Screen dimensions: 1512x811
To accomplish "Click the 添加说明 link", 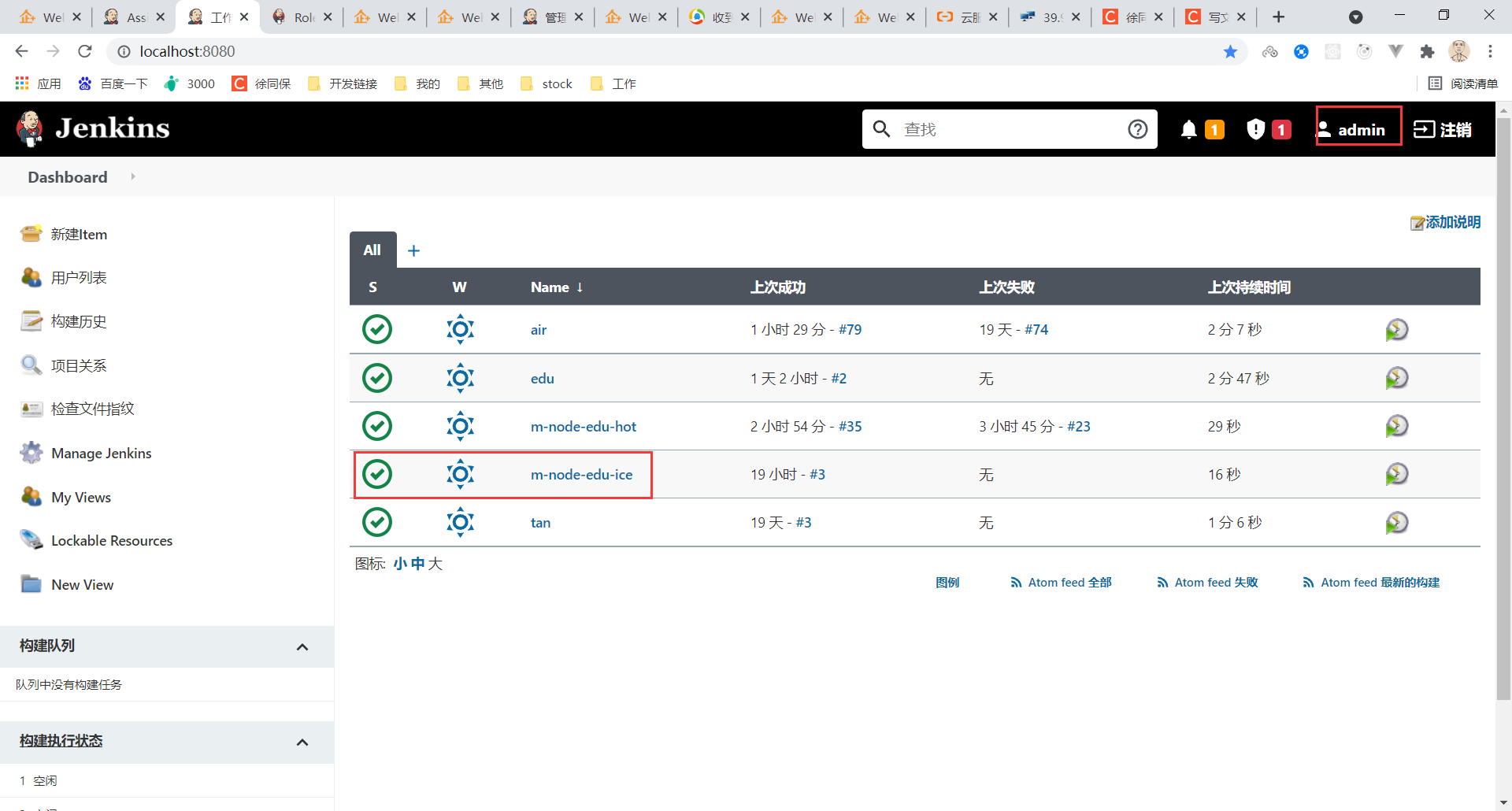I will point(1453,223).
